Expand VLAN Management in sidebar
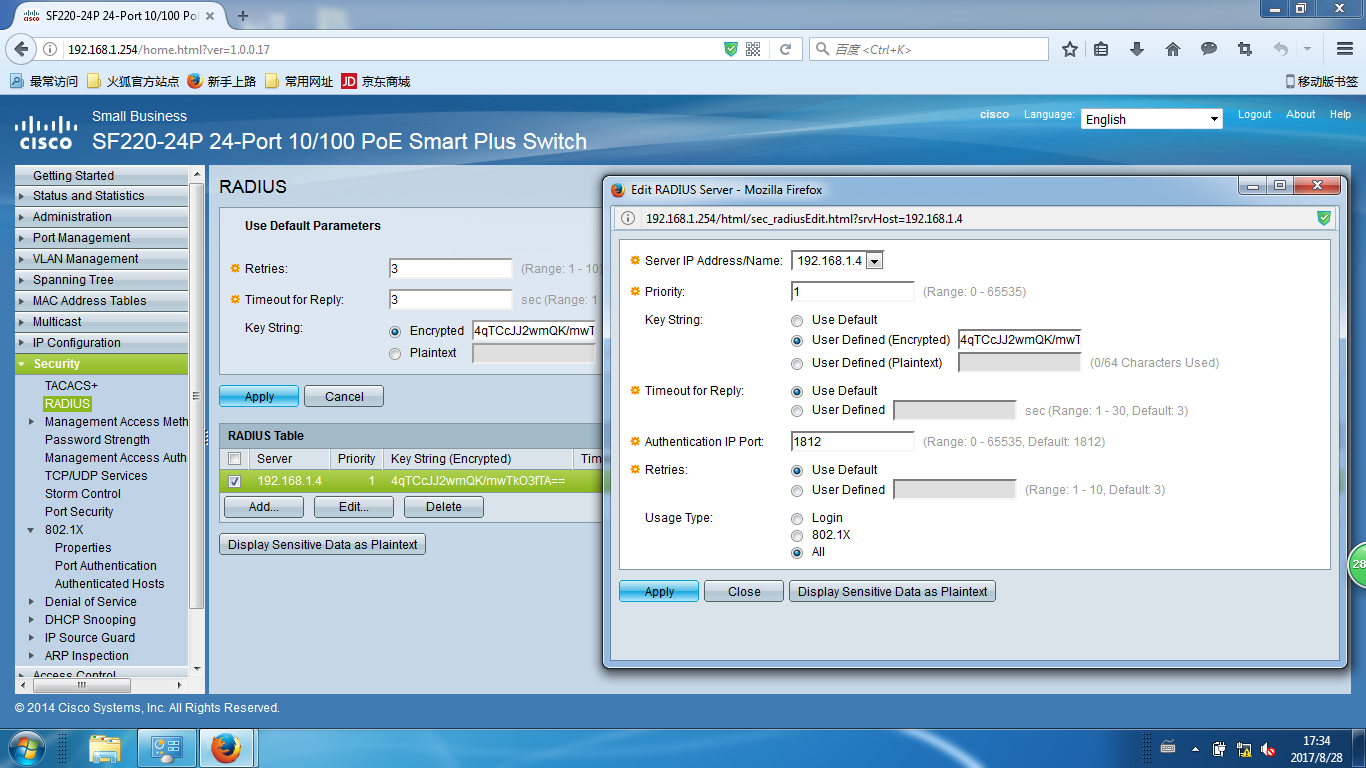1366x768 pixels. tap(102, 259)
